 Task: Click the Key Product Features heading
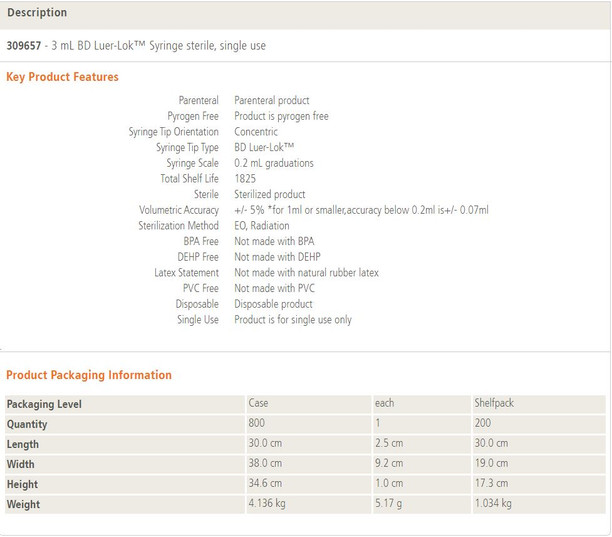click(62, 77)
